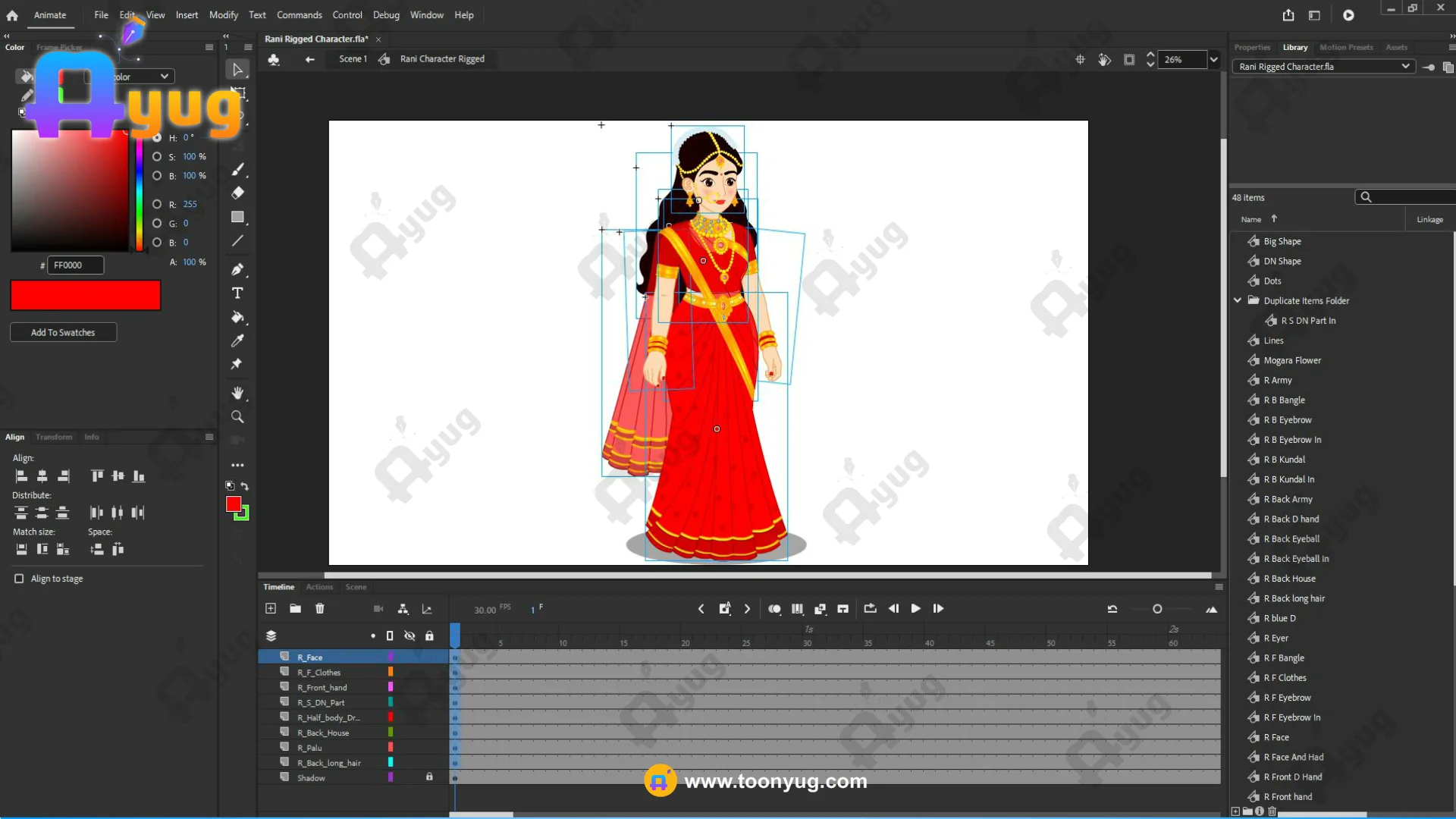This screenshot has width=1456, height=819.
Task: Open the stage zoom percentage dropdown
Action: (1214, 59)
